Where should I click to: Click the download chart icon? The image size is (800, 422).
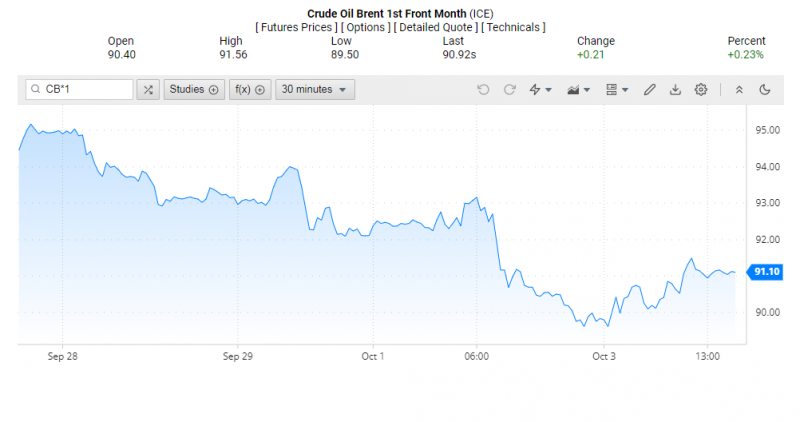pos(675,90)
